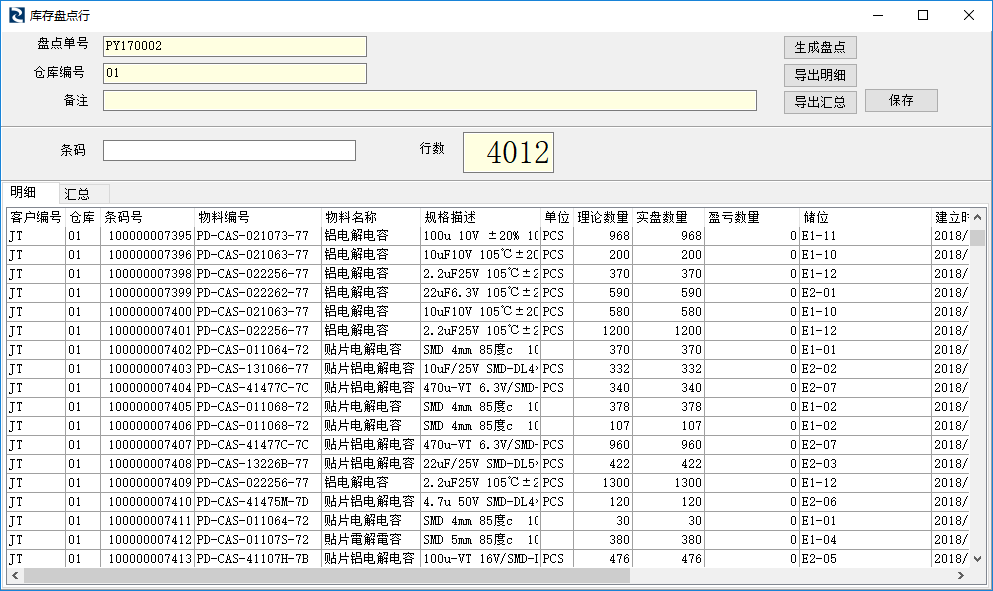Focus the 条码 barcode input field

pos(229,150)
